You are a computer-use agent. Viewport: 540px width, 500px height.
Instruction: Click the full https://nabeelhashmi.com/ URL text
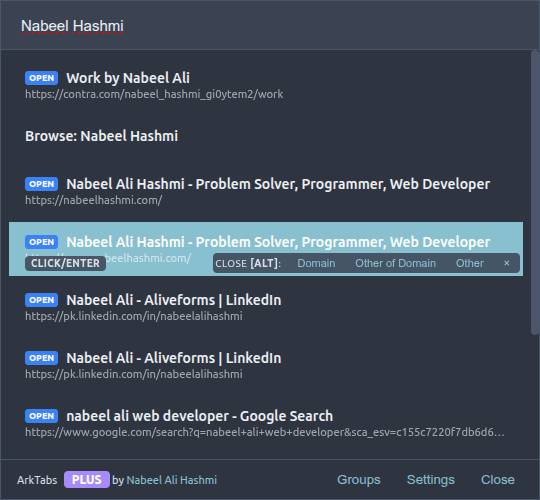(94, 200)
